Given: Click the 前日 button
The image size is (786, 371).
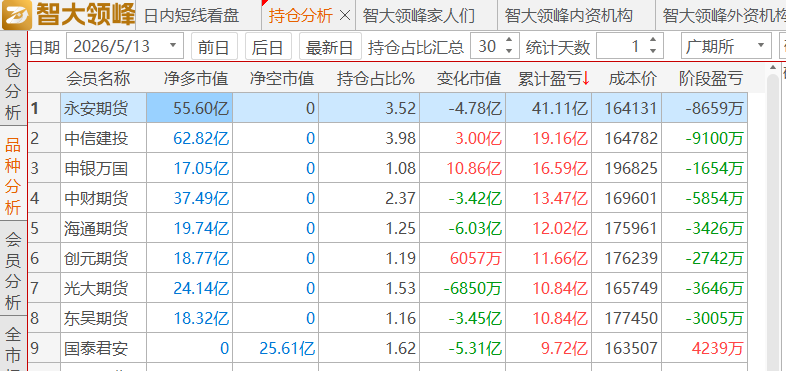Looking at the screenshot, I should click(214, 47).
